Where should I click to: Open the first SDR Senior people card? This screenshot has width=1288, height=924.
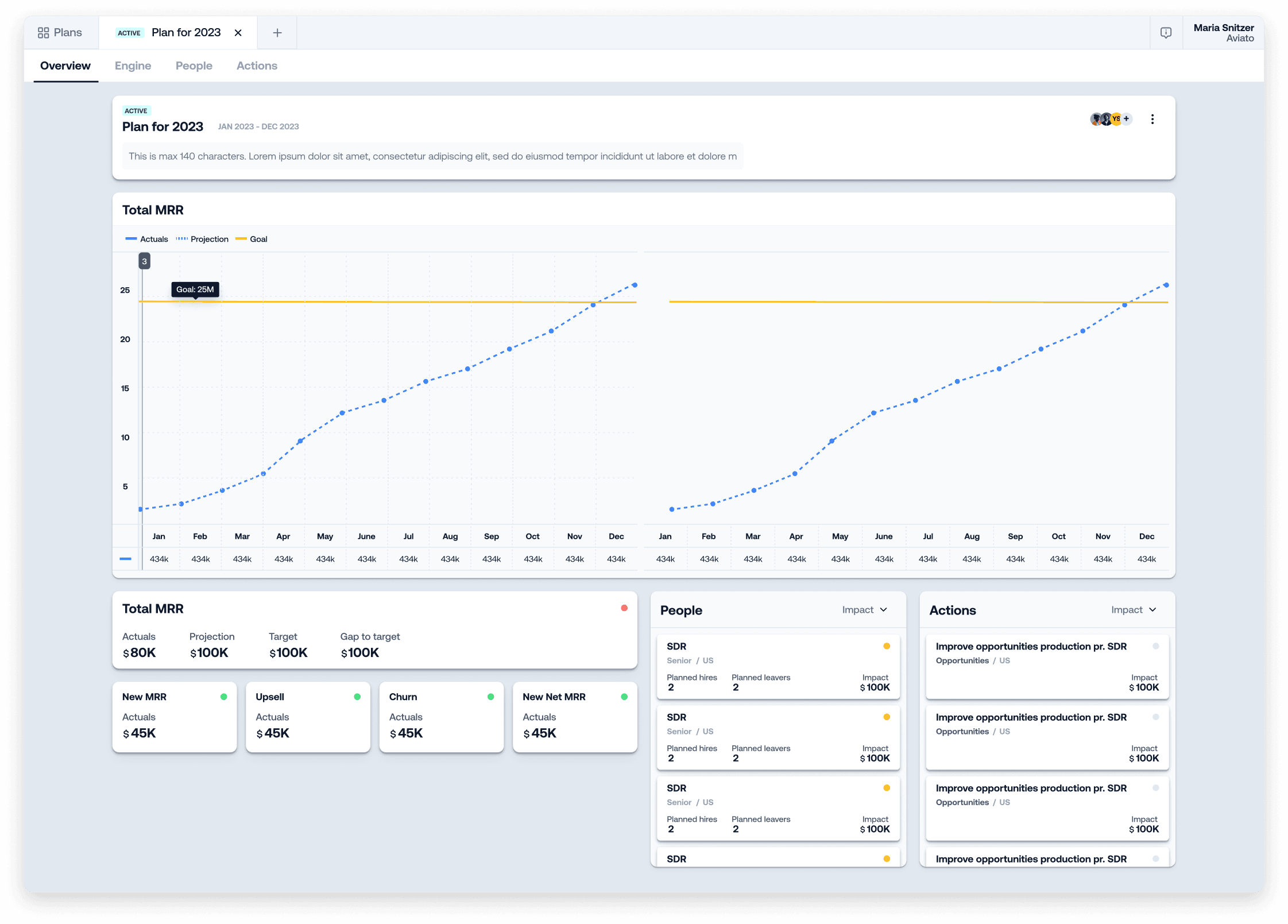pos(778,667)
